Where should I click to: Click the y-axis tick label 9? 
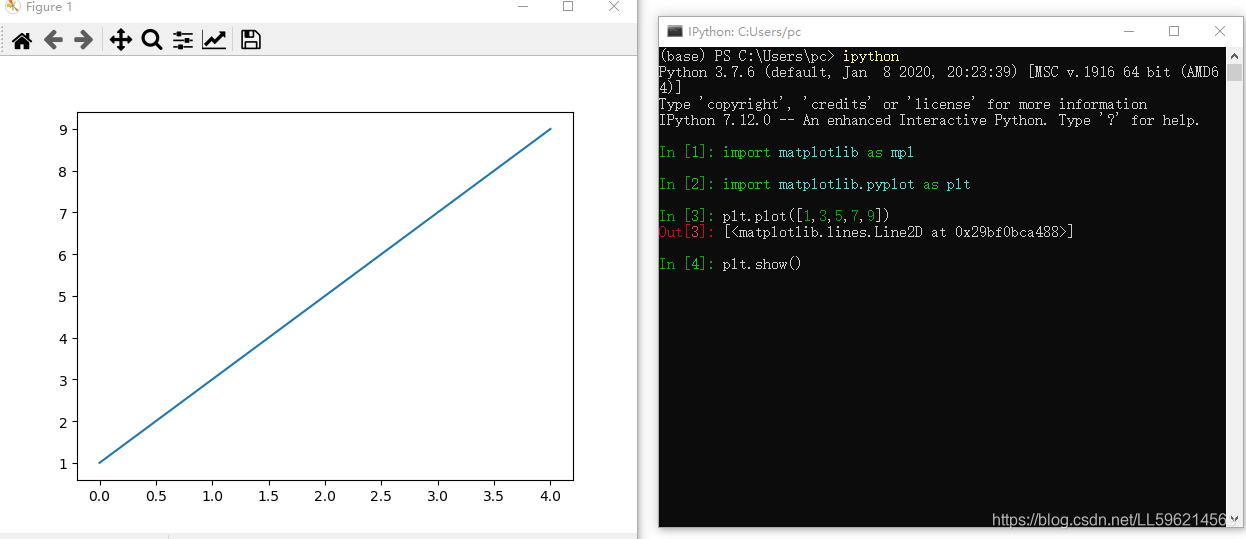(62, 129)
